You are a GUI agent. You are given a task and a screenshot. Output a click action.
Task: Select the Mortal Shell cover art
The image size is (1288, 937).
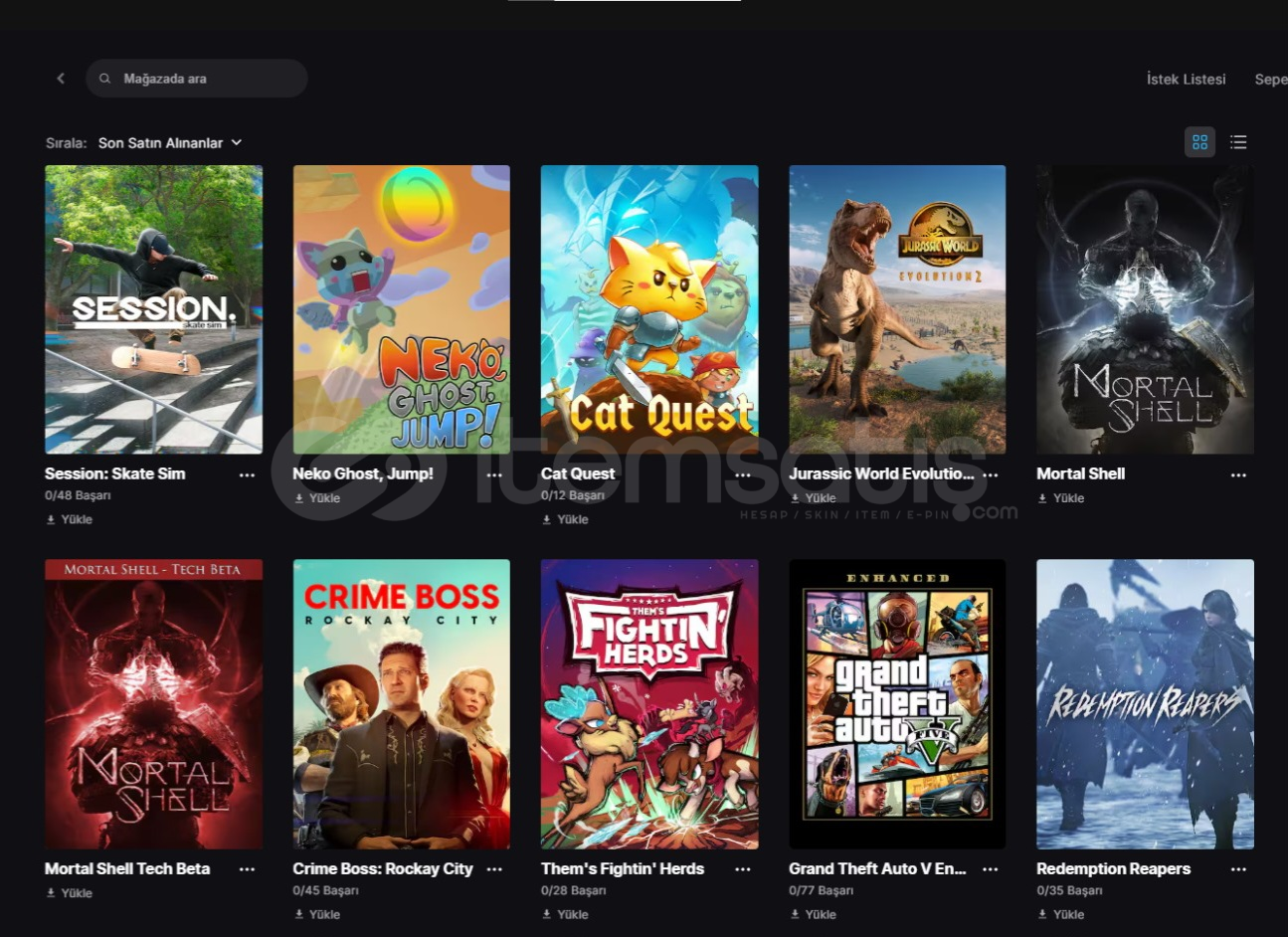(x=1145, y=309)
